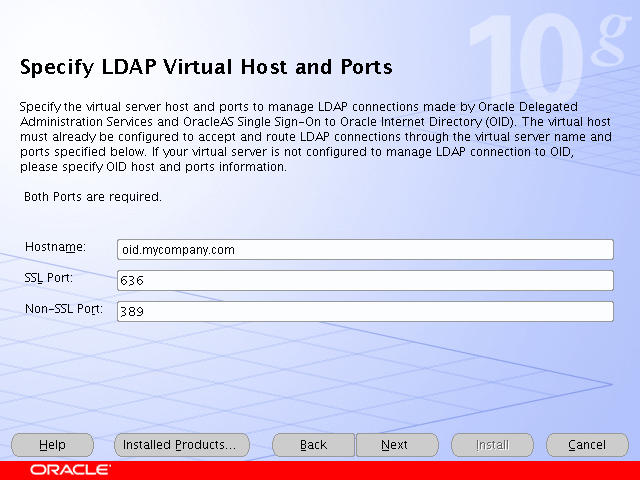Click the 'Hostname:' label
The image size is (640, 480).
56,247
